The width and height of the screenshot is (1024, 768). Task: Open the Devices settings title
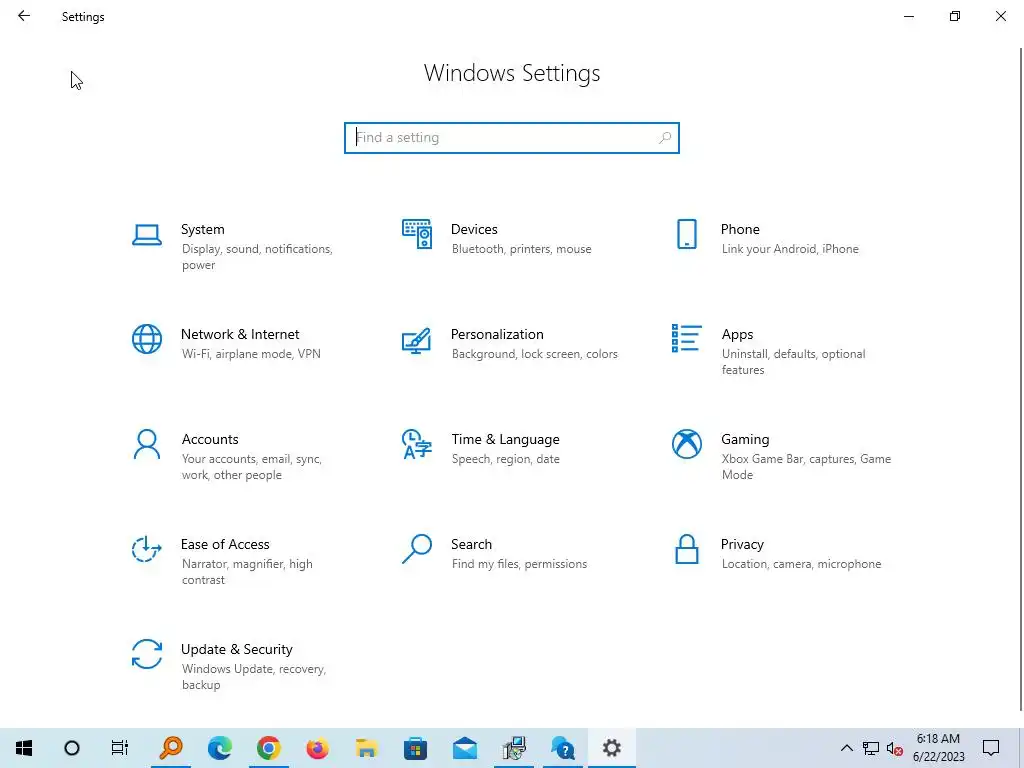point(474,229)
